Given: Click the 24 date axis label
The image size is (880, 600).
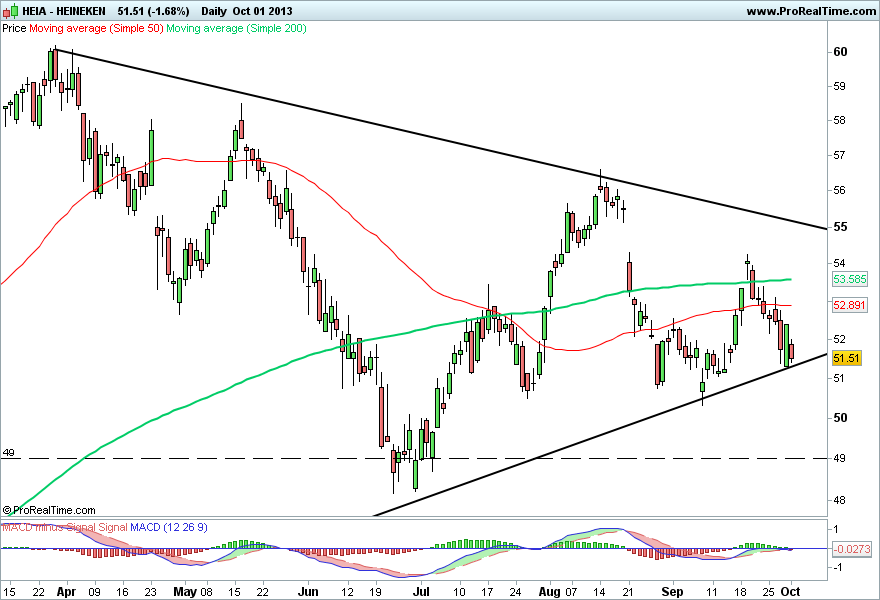Looking at the screenshot, I should click(x=516, y=592).
